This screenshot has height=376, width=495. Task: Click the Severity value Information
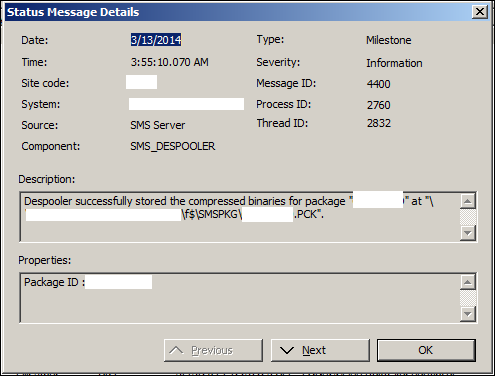[394, 63]
